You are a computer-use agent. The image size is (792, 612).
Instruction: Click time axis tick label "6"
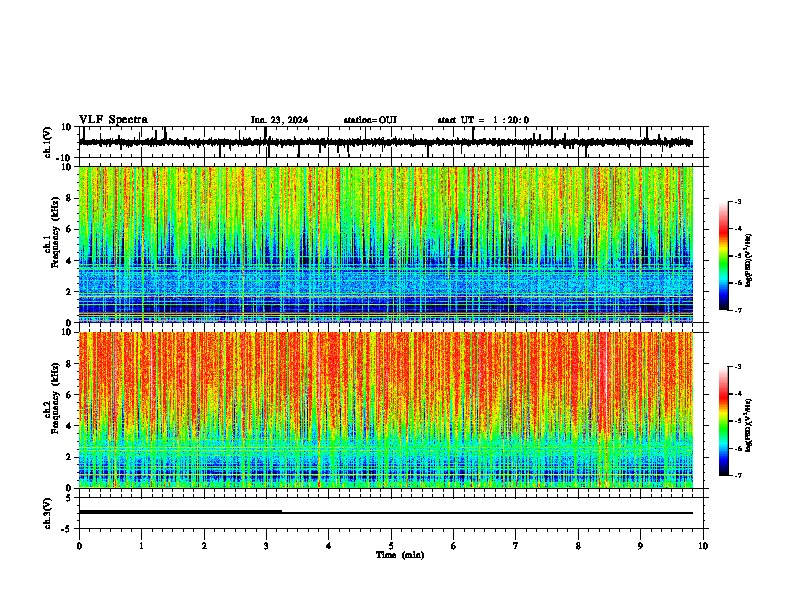(x=454, y=546)
